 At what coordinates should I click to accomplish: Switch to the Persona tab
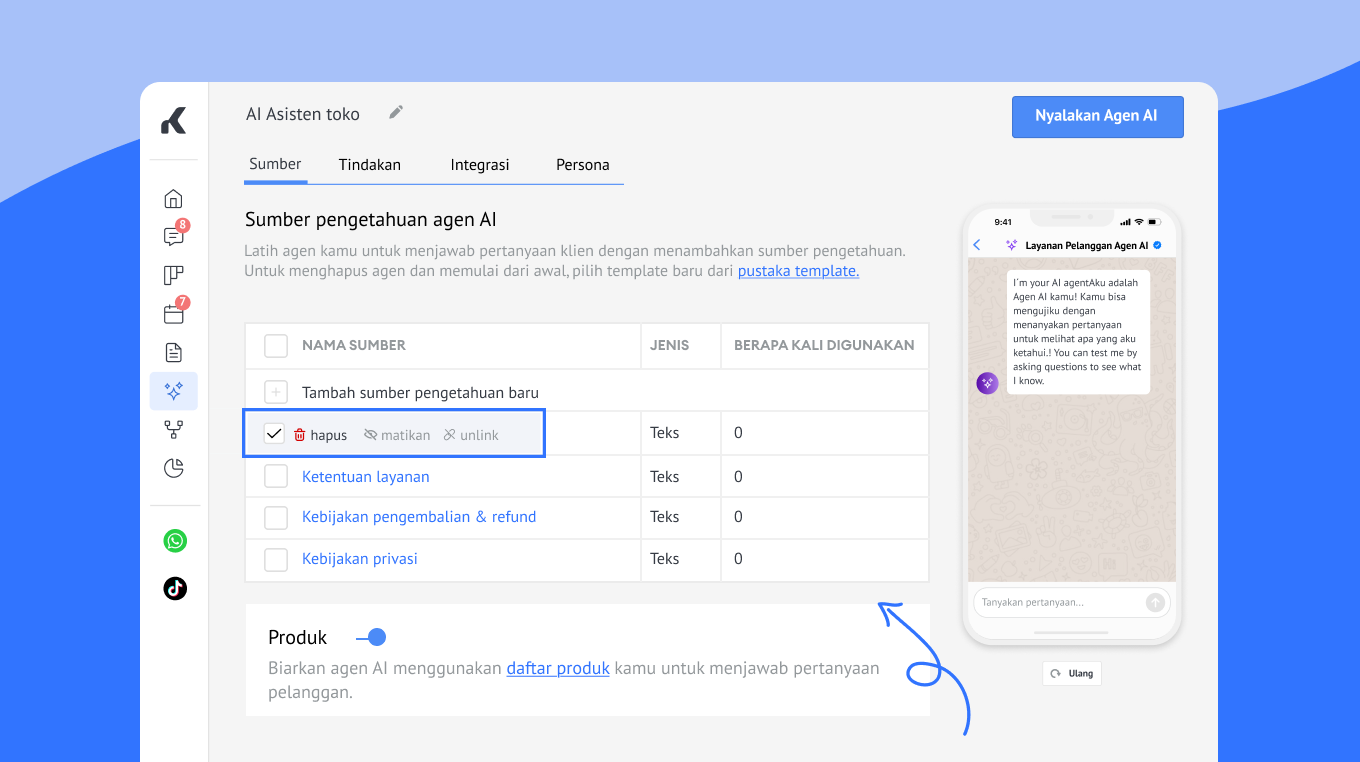[x=583, y=165]
